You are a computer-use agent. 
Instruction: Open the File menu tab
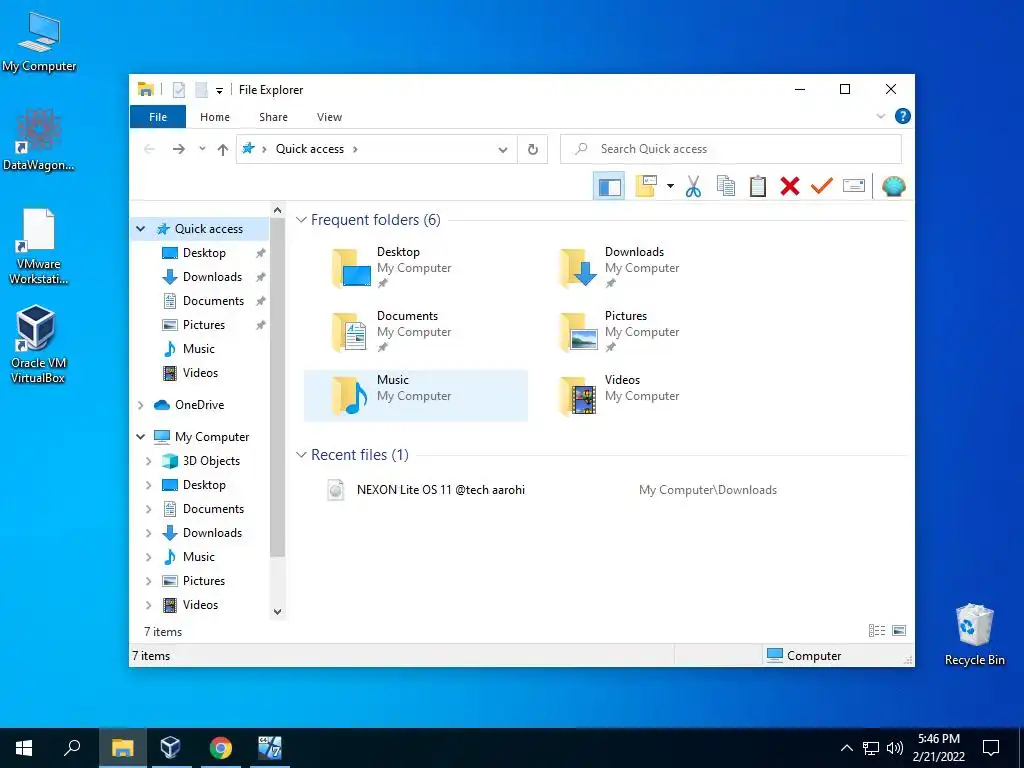[x=158, y=117]
